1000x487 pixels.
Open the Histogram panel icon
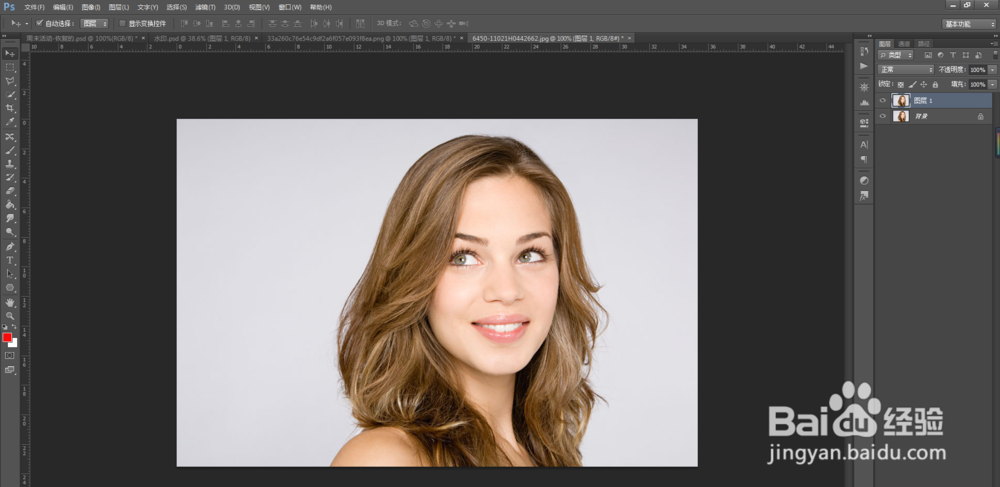[x=864, y=102]
